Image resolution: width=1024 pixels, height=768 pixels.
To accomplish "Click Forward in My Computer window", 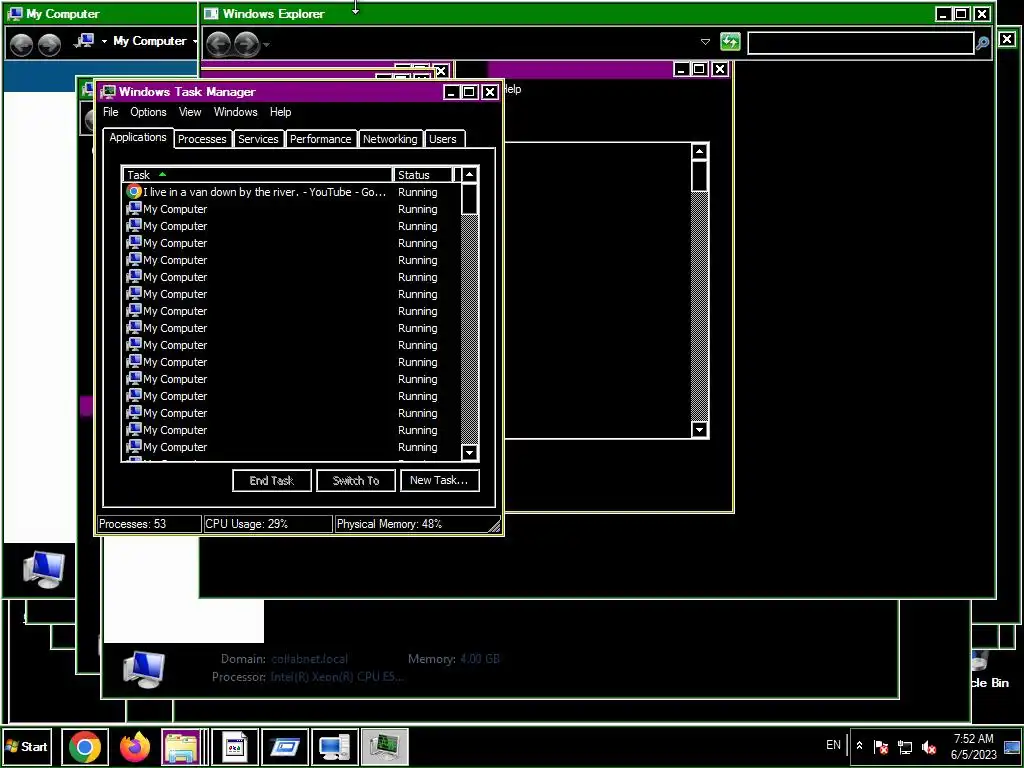I will pos(50,44).
